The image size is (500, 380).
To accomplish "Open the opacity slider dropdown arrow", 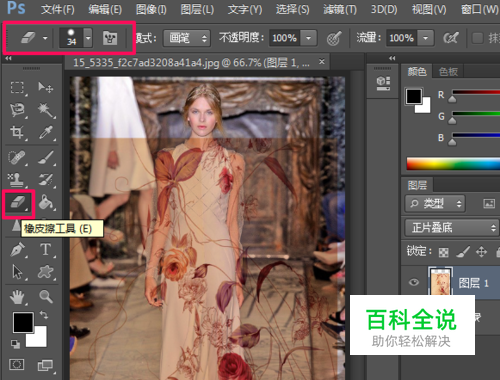I will (308, 38).
